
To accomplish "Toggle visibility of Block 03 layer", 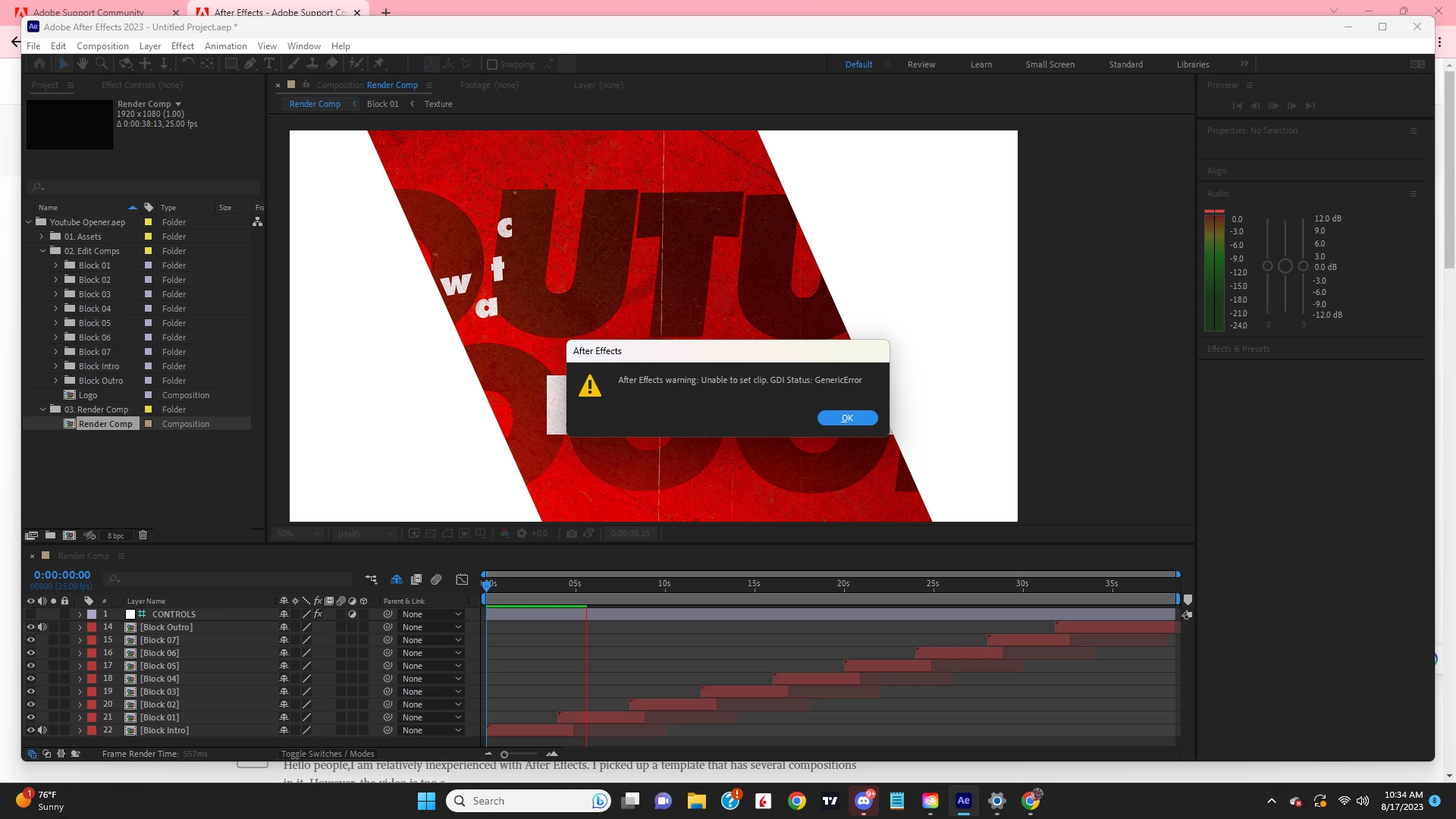I will [31, 692].
